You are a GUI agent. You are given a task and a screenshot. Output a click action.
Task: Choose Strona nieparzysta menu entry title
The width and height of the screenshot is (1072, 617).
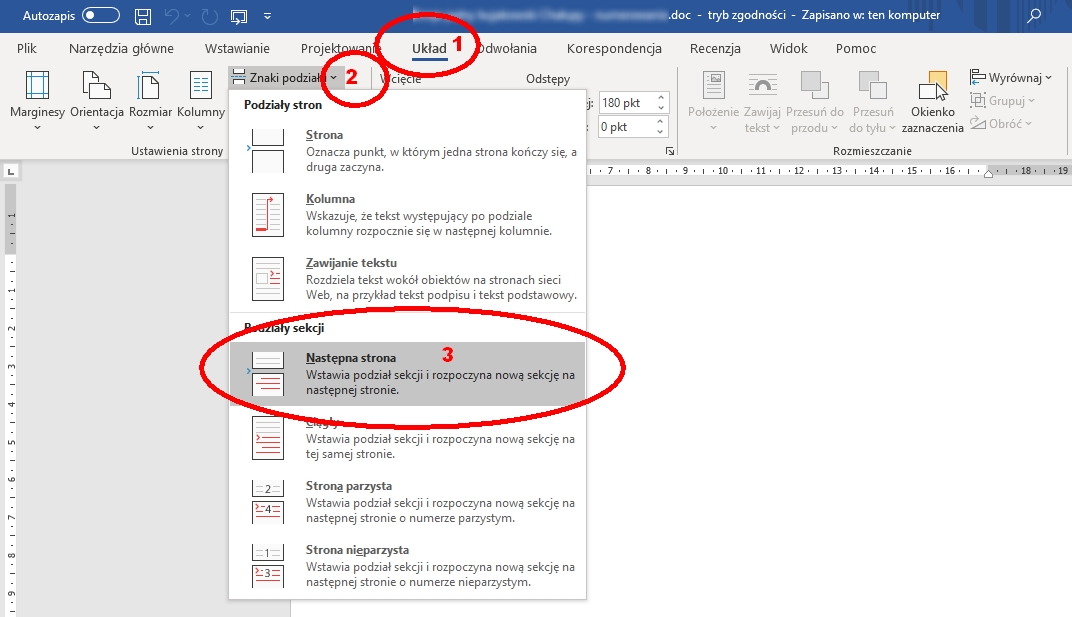(x=357, y=550)
